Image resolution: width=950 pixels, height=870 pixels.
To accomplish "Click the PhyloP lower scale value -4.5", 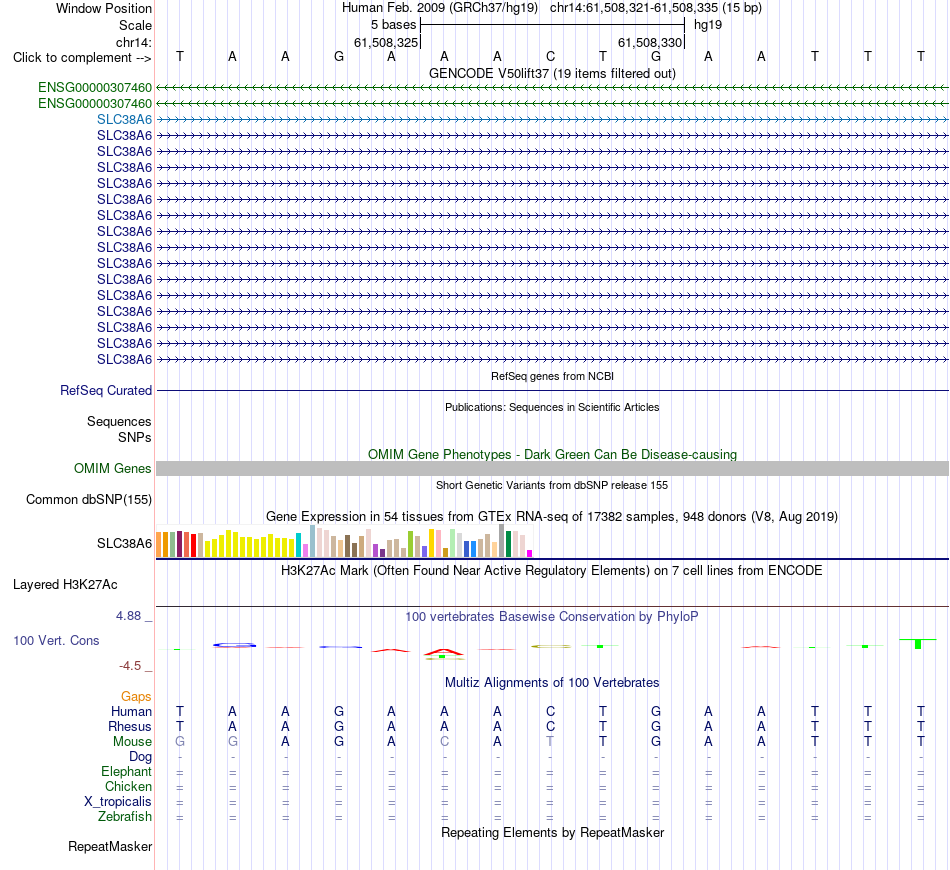I will pyautogui.click(x=130, y=666).
